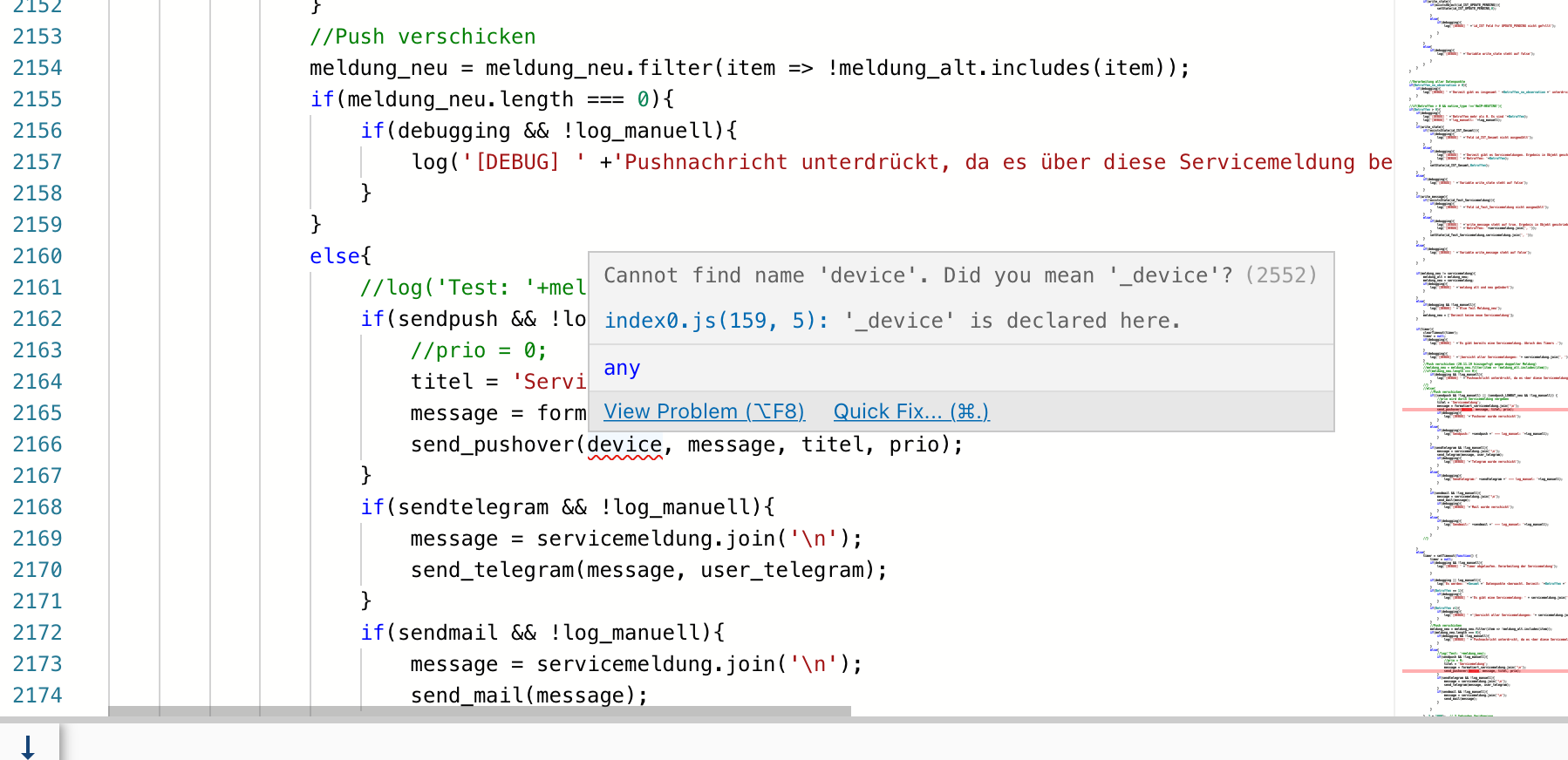Click 'if(sendtelegram && !log_manuell){' line
1568x760 pixels.
568,507
